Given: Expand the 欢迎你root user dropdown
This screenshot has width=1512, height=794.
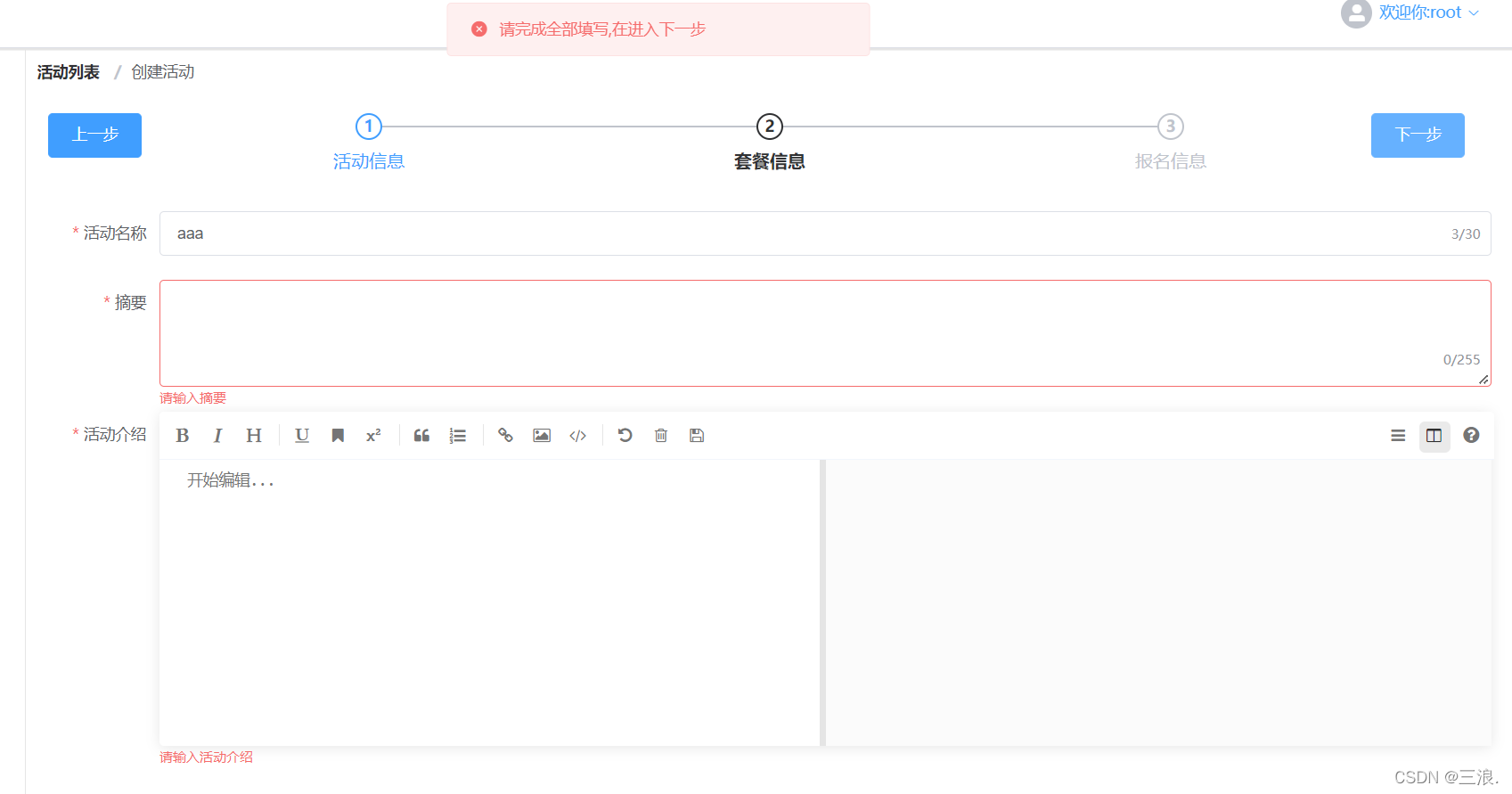Looking at the screenshot, I should (x=1428, y=12).
